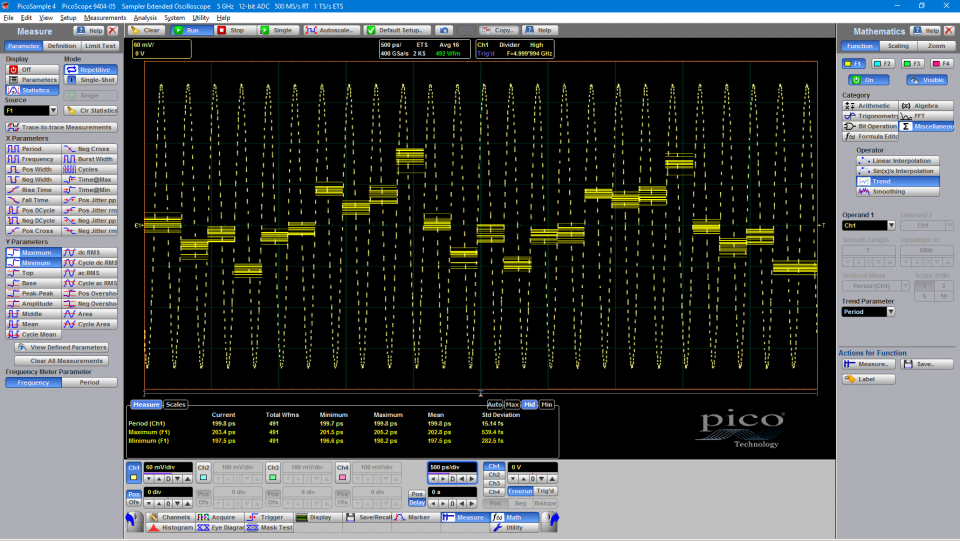Screen dimensions: 960x541
Task: Select Period as frequency meter parameter
Action: tap(90, 382)
